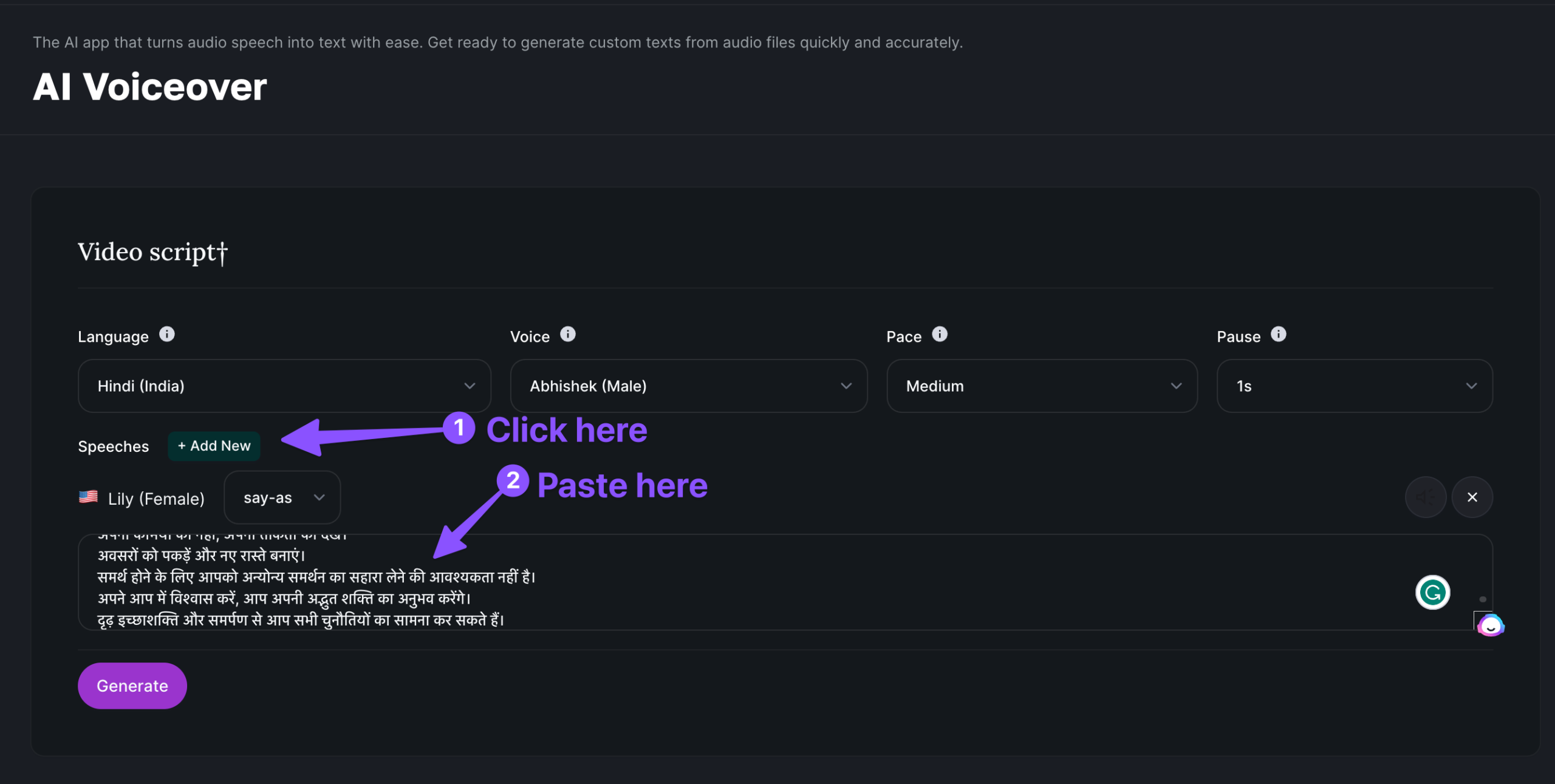Click the + Add New speech button

pos(214,446)
